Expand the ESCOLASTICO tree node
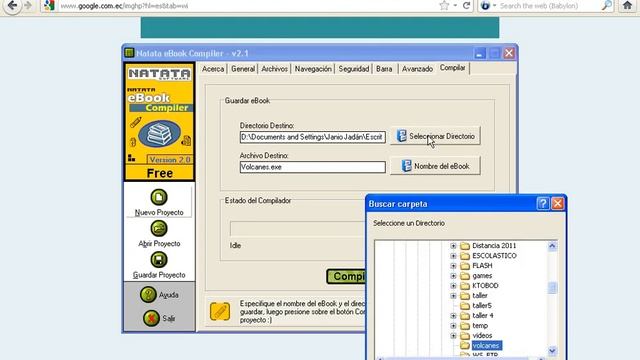The width and height of the screenshot is (640, 360). click(x=453, y=256)
